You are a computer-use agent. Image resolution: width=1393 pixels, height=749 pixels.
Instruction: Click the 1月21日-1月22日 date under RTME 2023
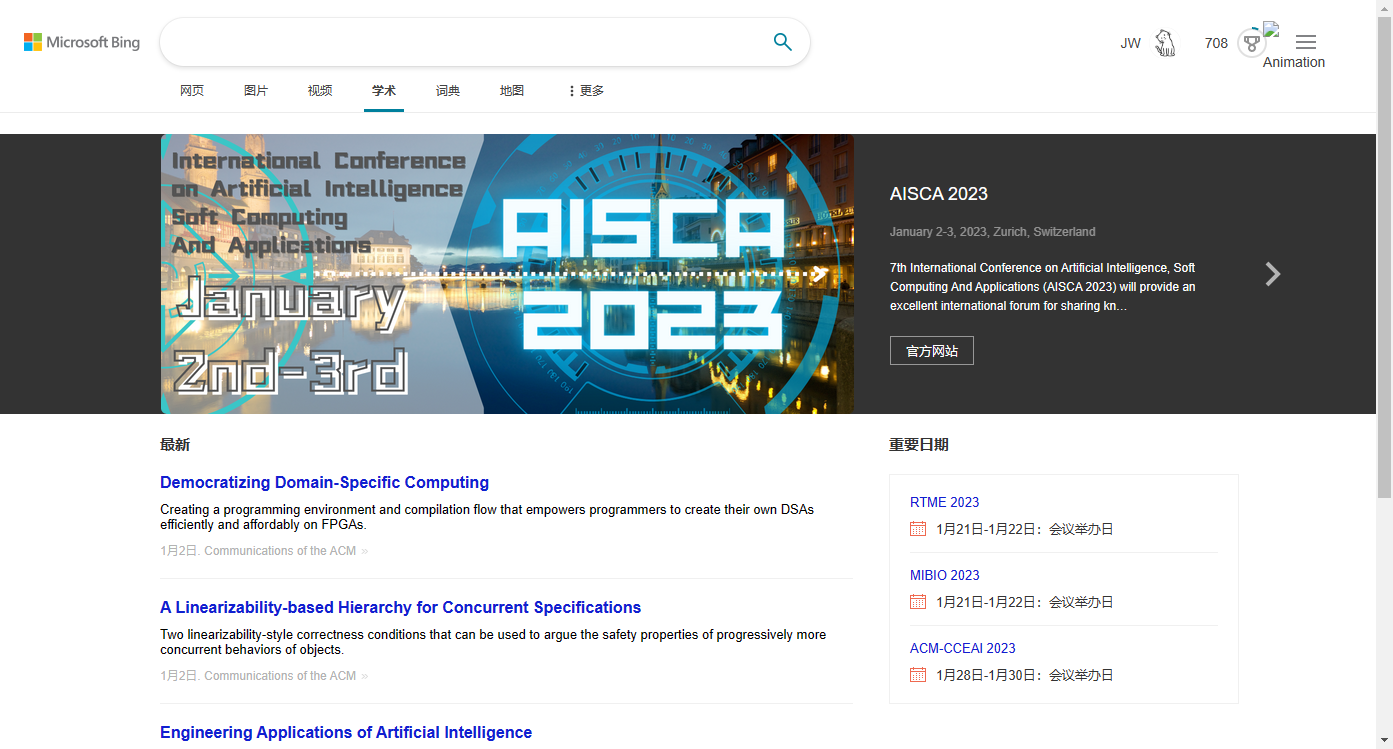click(1024, 529)
